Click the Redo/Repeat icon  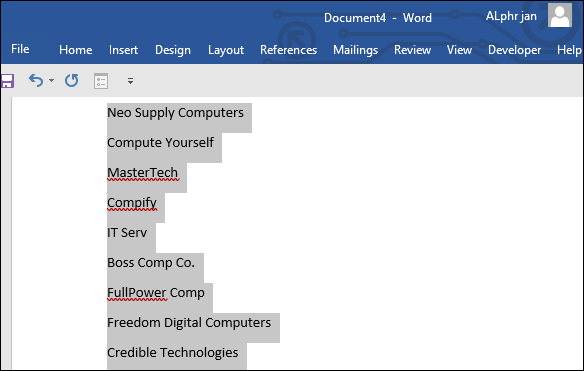click(x=72, y=80)
